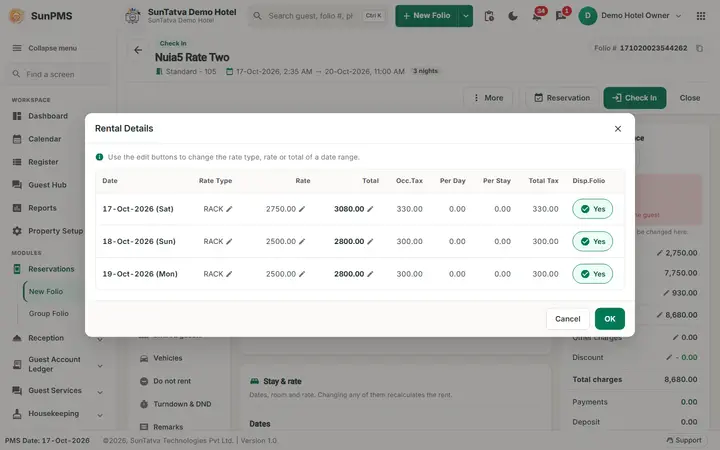Click the Total charges 8,680.00 value
The height and width of the screenshot is (450, 720).
click(x=681, y=380)
